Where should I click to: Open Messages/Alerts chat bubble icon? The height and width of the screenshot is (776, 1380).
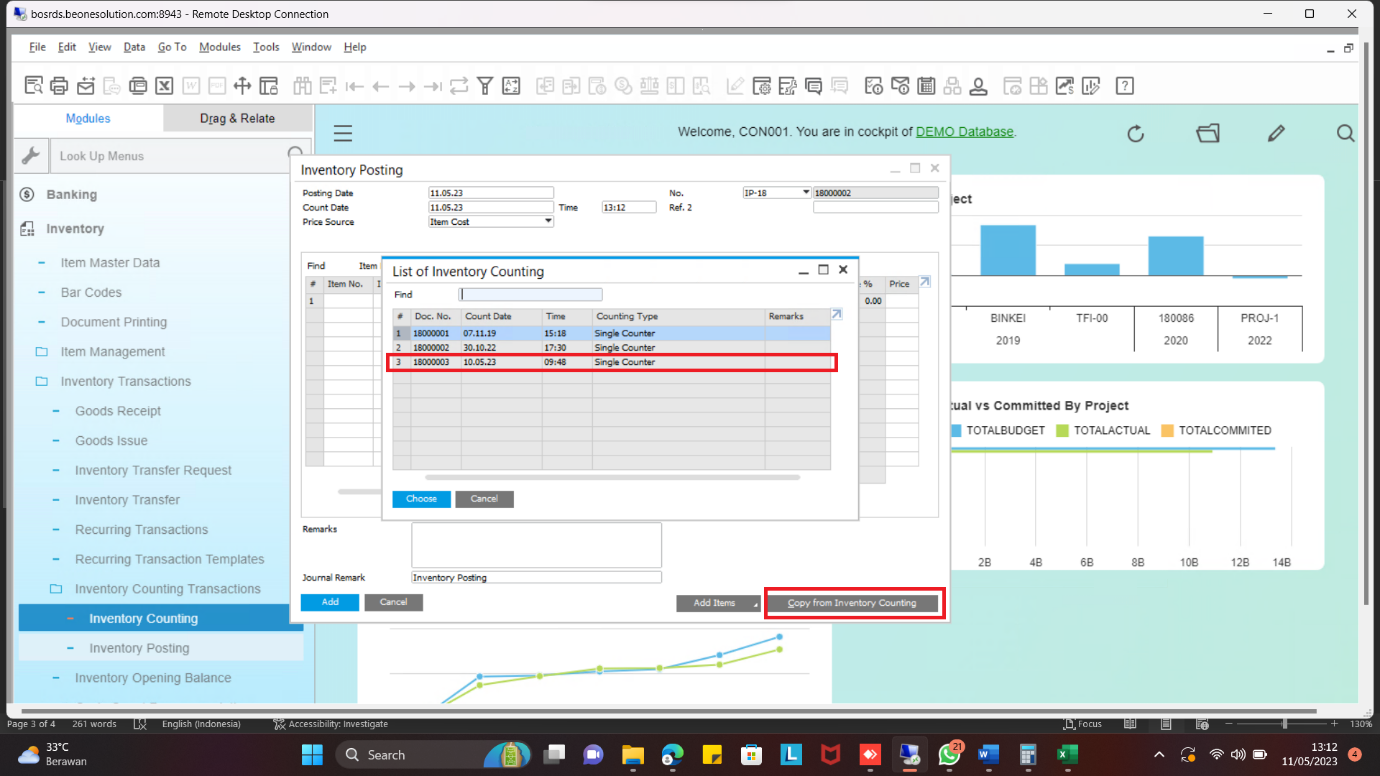point(813,86)
